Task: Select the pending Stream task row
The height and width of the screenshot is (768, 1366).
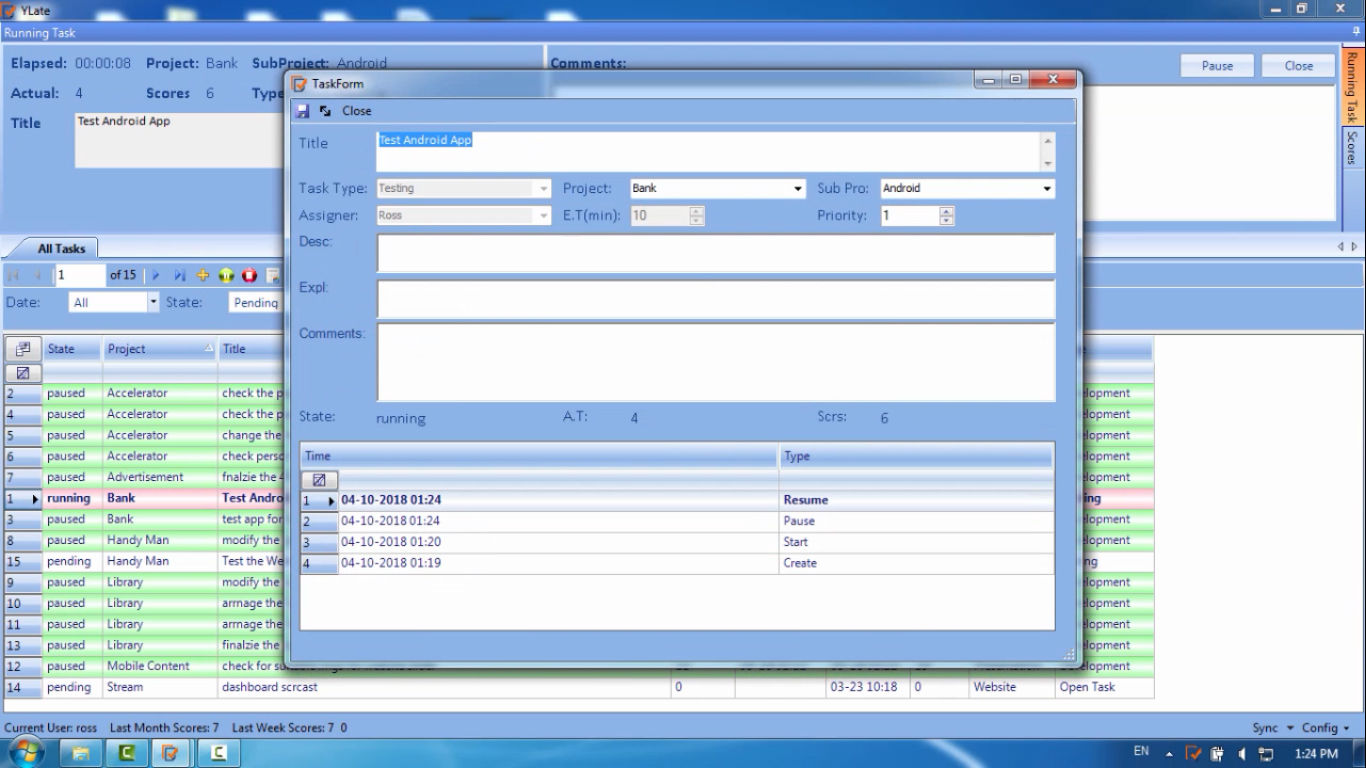Action: tap(579, 687)
